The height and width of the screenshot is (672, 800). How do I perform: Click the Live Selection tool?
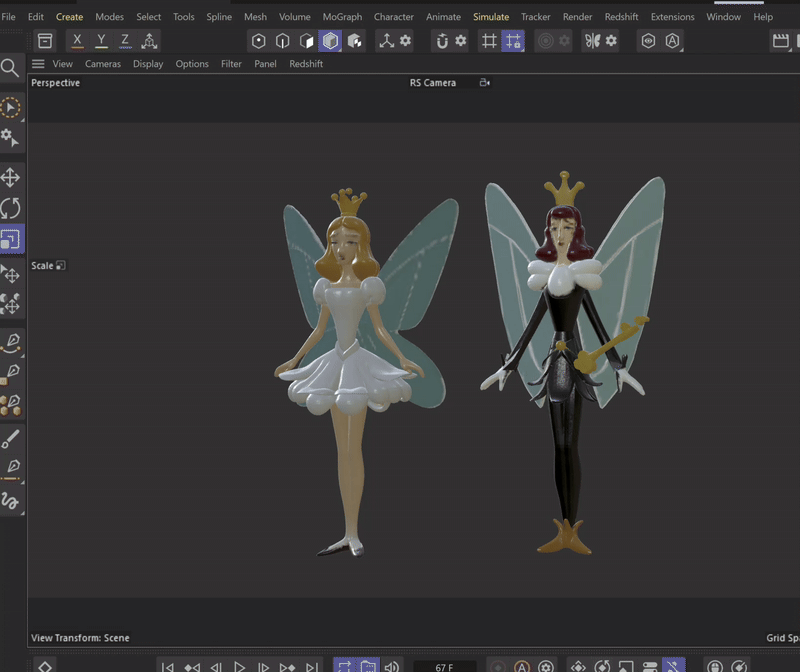(10, 107)
